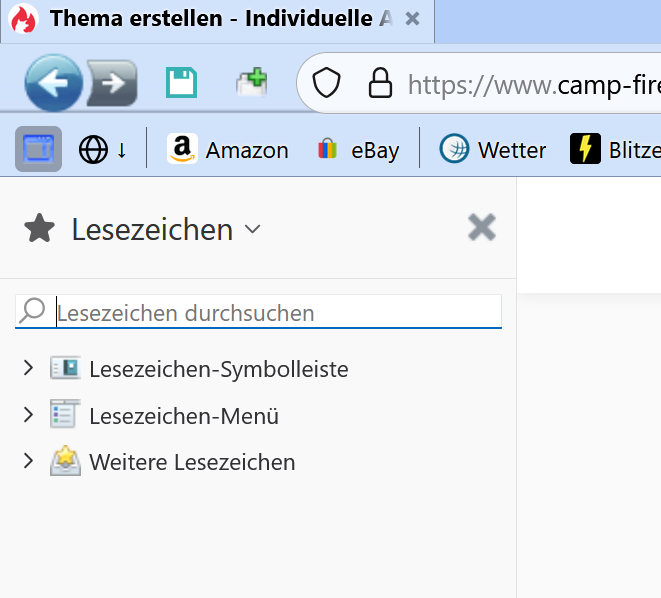Click the shield tracking protection icon
661x598 pixels.
point(327,82)
